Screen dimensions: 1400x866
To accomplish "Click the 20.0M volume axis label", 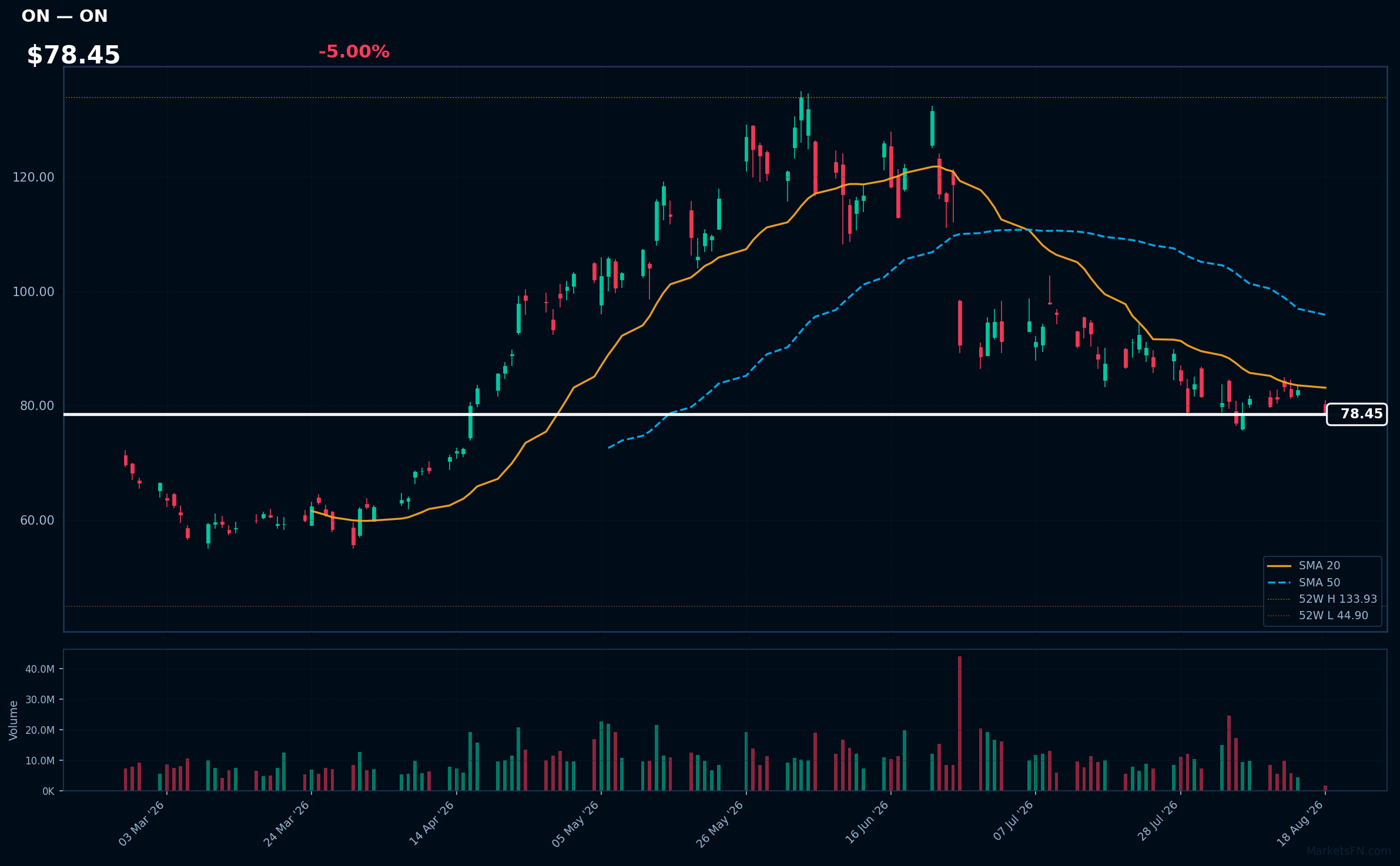I will click(x=40, y=730).
